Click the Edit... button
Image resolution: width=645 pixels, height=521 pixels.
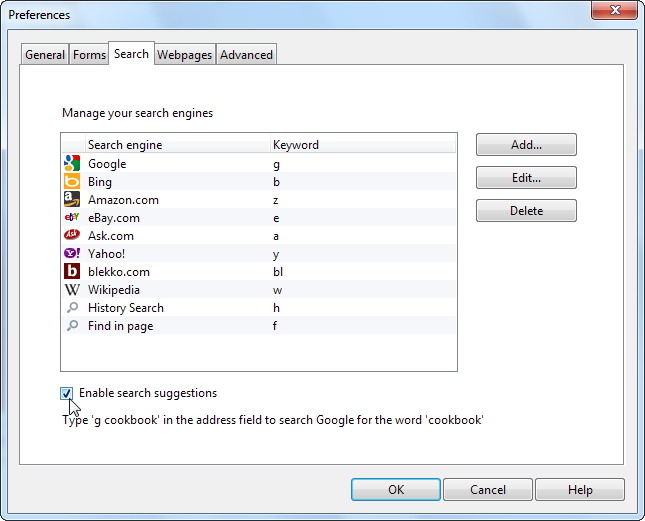click(526, 178)
